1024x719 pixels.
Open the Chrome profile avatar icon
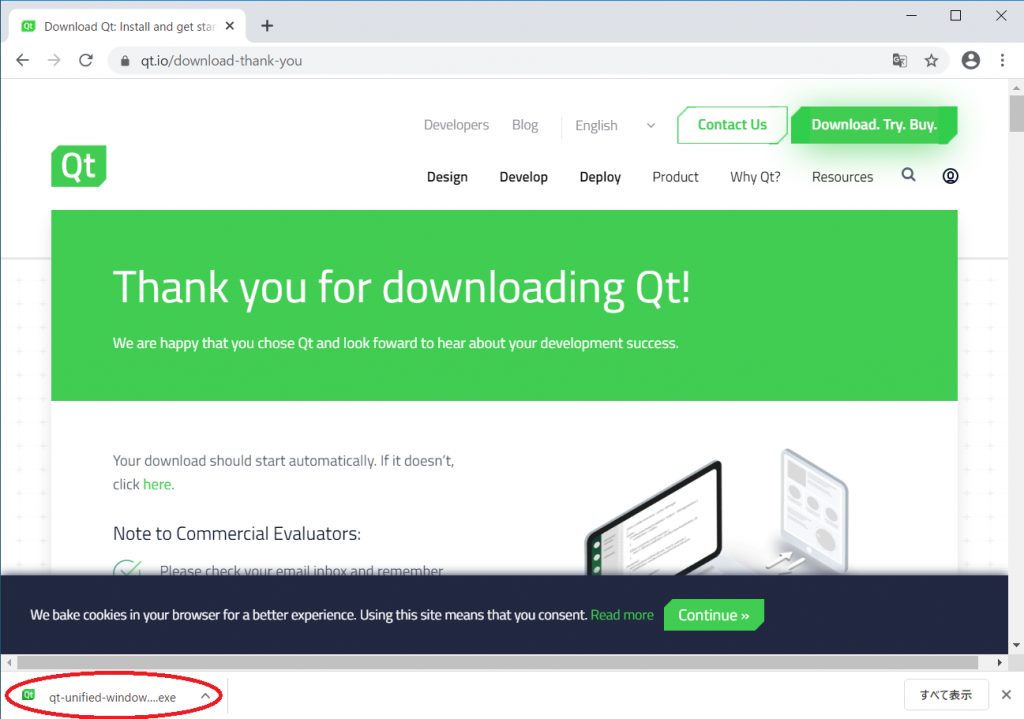[x=970, y=60]
